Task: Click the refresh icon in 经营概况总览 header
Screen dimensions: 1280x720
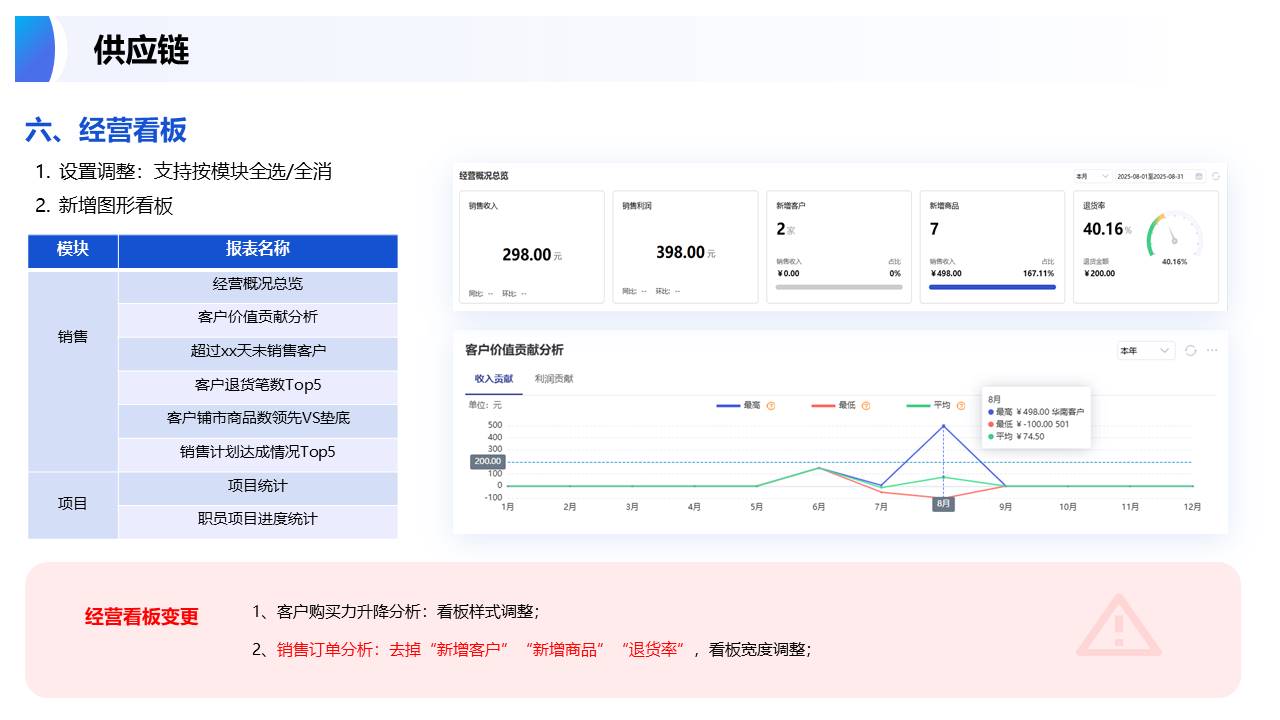Action: (1216, 176)
